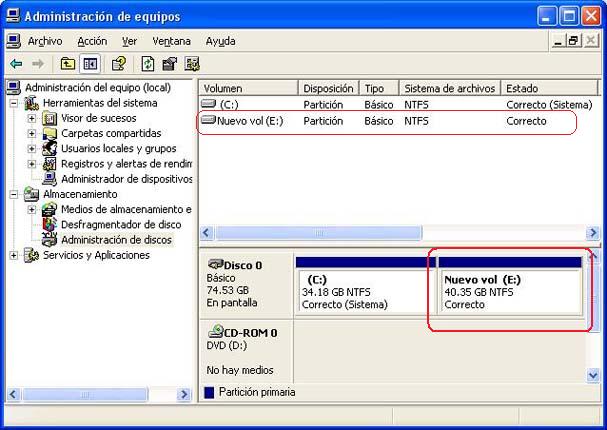Screen dimensions: 607x430
Task: Expand Registros y alertas de rendimiento node
Action: tap(32, 164)
